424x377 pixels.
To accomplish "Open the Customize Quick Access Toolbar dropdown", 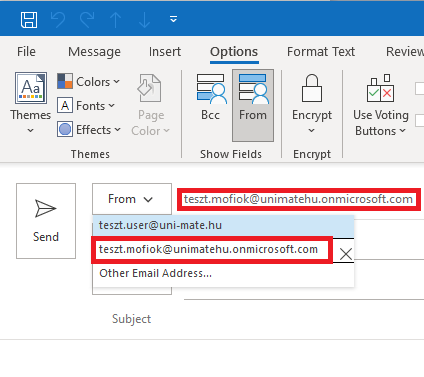I will coord(173,19).
